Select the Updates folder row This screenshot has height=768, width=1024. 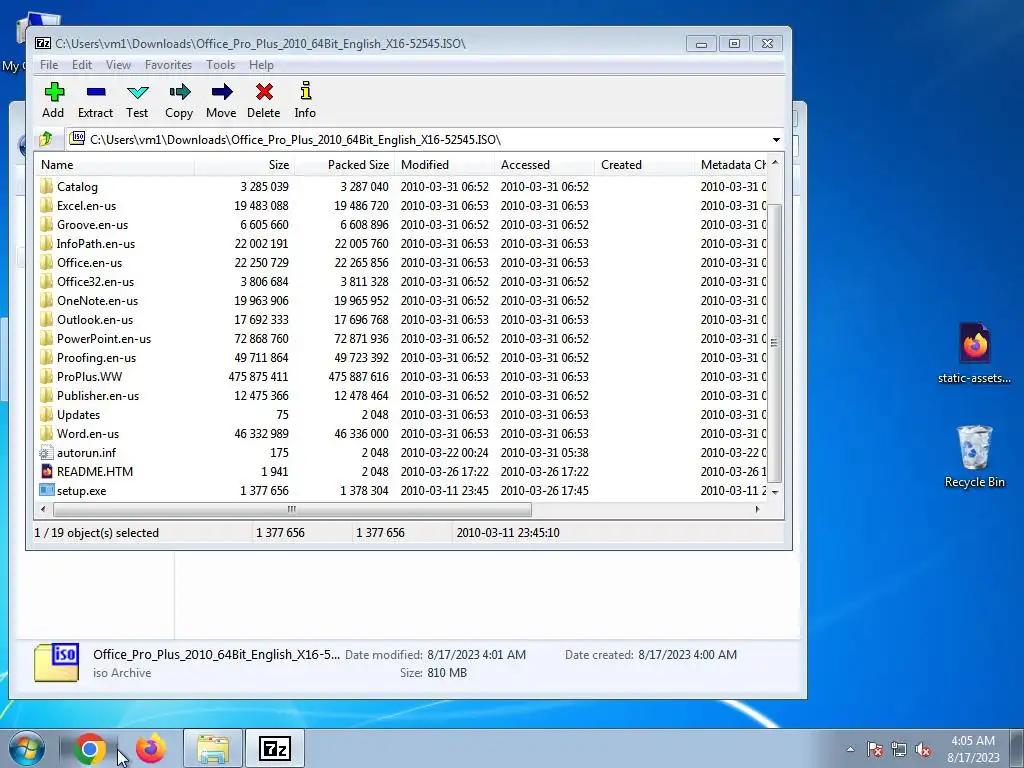tap(400, 415)
